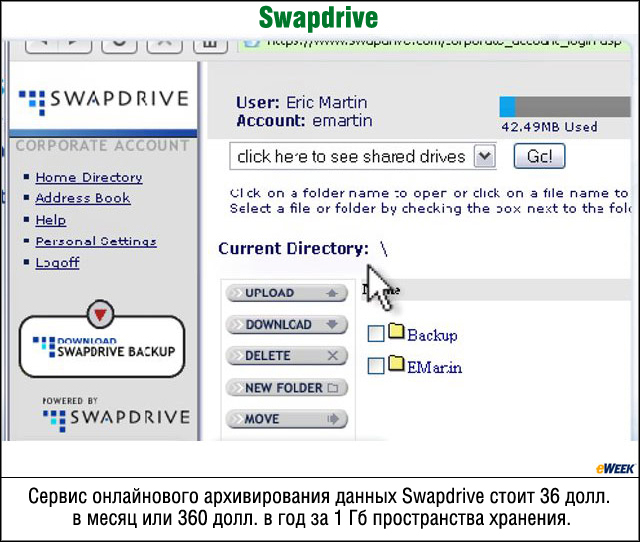Click the Backup folder icon
Image resolution: width=640 pixels, height=542 pixels.
[x=396, y=331]
